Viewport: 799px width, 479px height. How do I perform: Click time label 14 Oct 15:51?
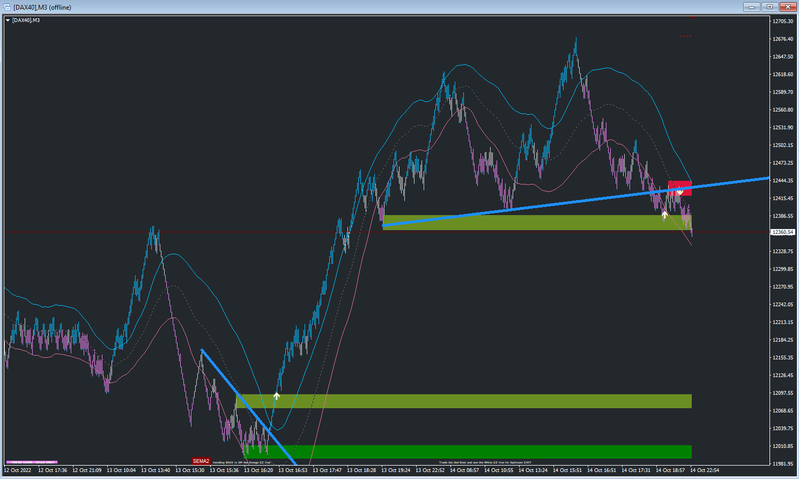567,470
